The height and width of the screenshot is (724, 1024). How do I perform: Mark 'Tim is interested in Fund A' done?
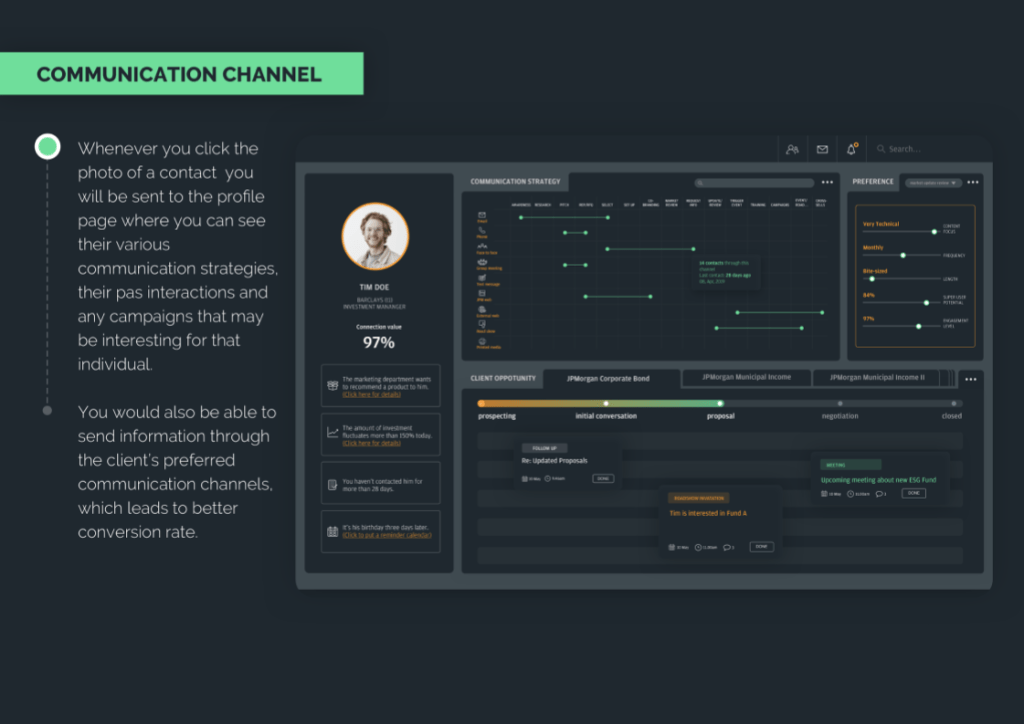(x=761, y=547)
